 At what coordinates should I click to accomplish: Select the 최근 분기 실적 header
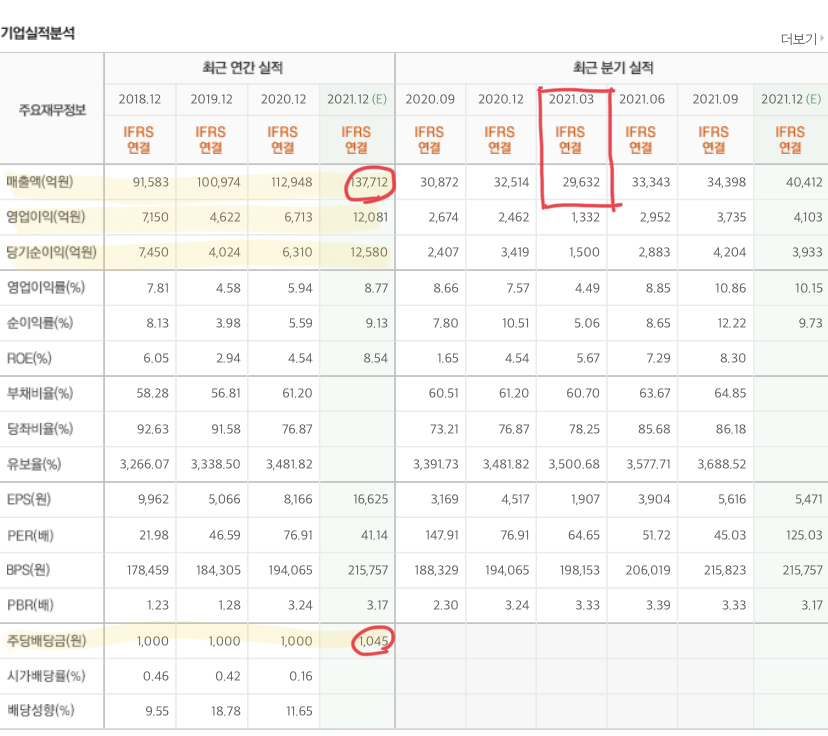[x=613, y=68]
